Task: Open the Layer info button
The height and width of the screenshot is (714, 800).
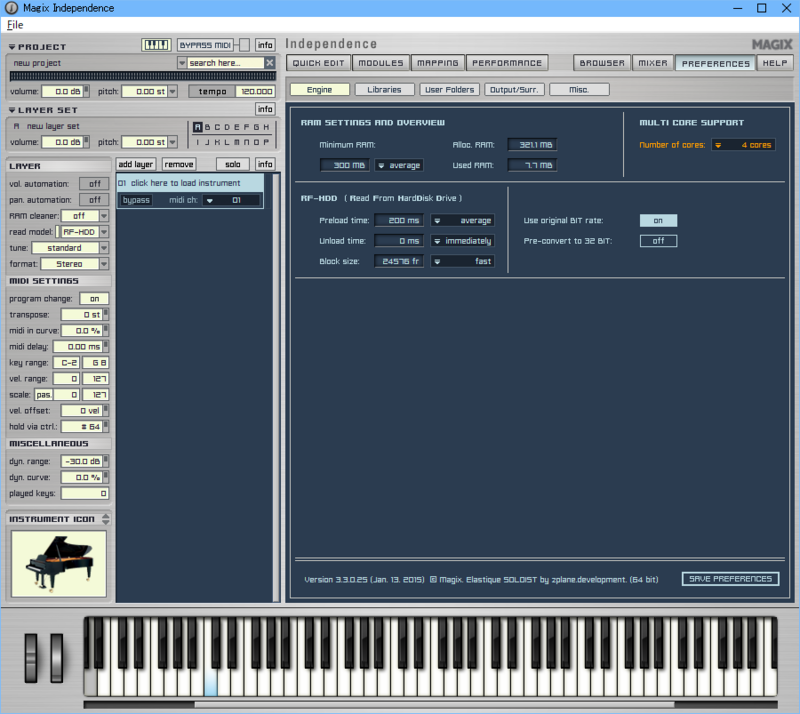Action: [x=265, y=164]
